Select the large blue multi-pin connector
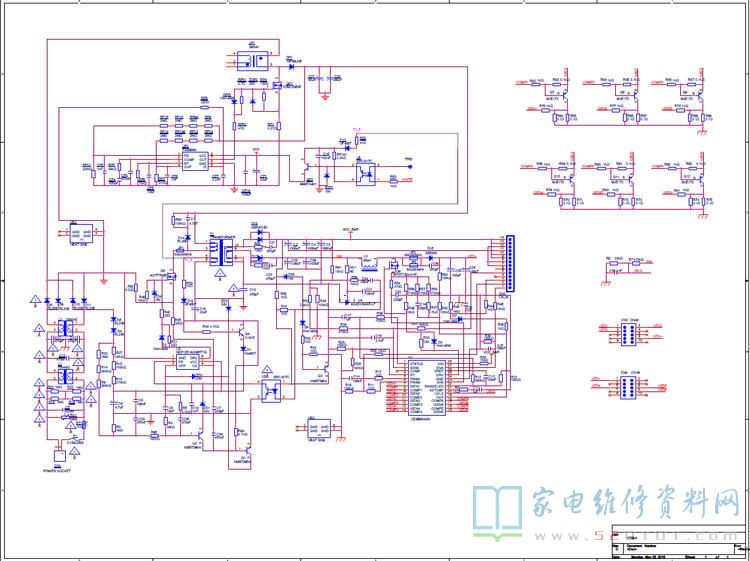This screenshot has width=750, height=561. coord(510,265)
